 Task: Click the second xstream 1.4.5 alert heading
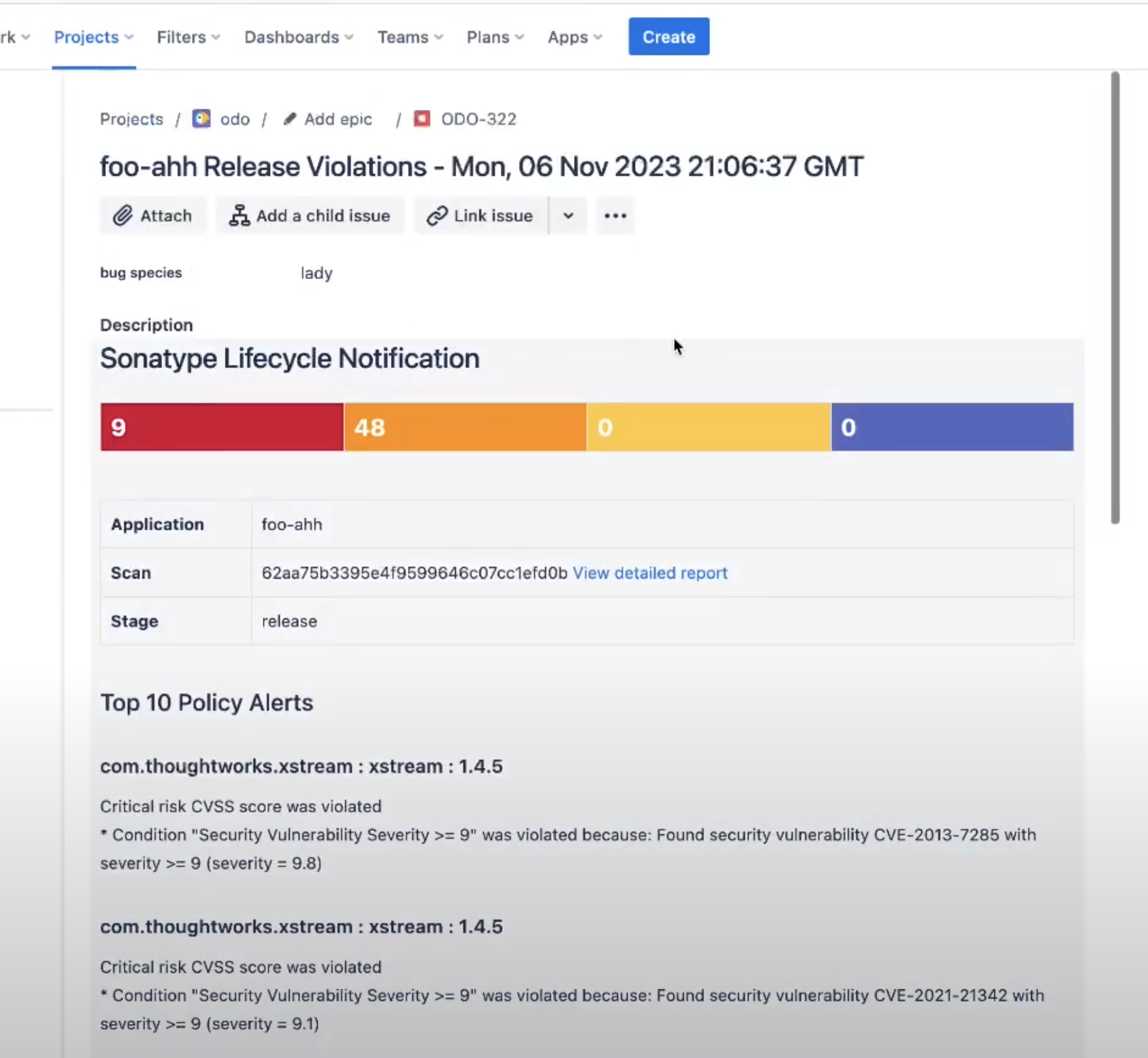(301, 927)
